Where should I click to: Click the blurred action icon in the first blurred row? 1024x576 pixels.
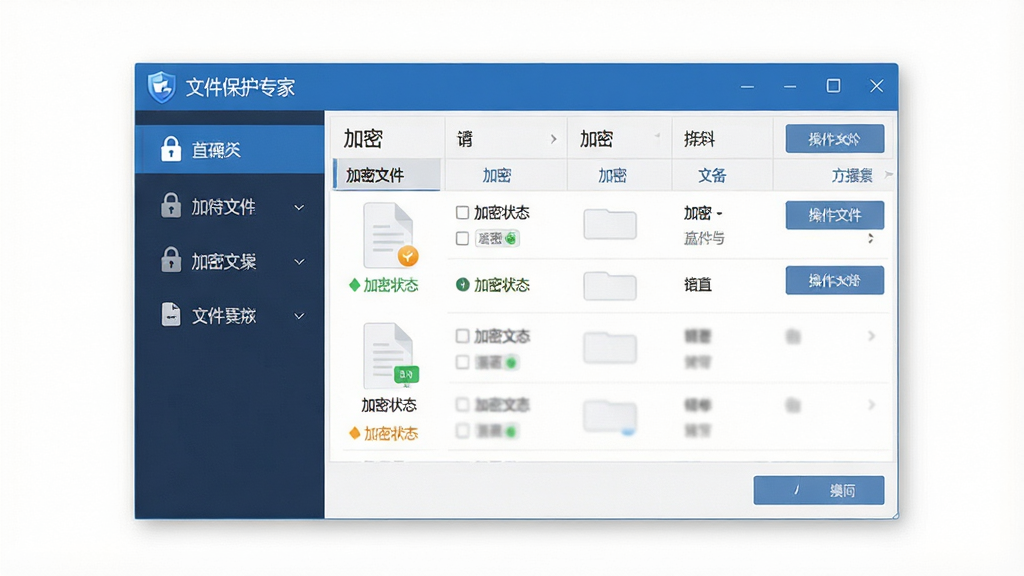793,336
